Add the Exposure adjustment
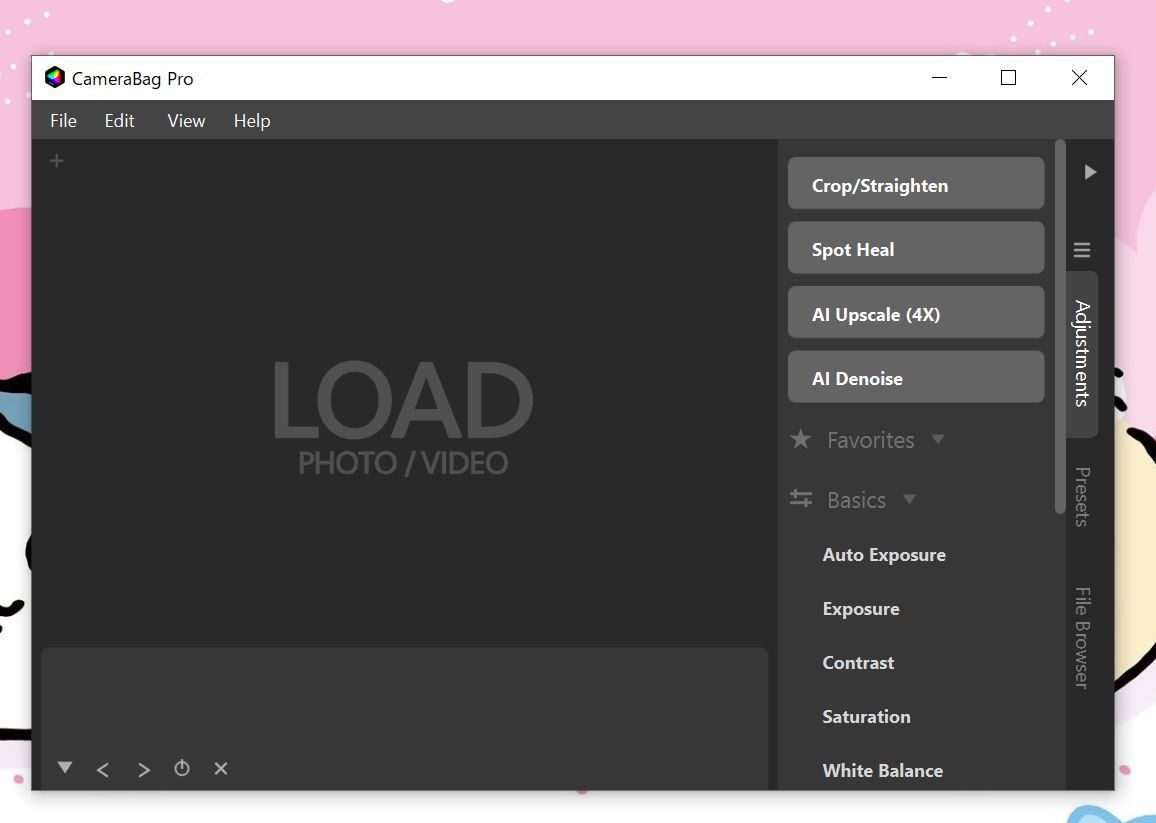This screenshot has width=1156, height=823. tap(860, 609)
